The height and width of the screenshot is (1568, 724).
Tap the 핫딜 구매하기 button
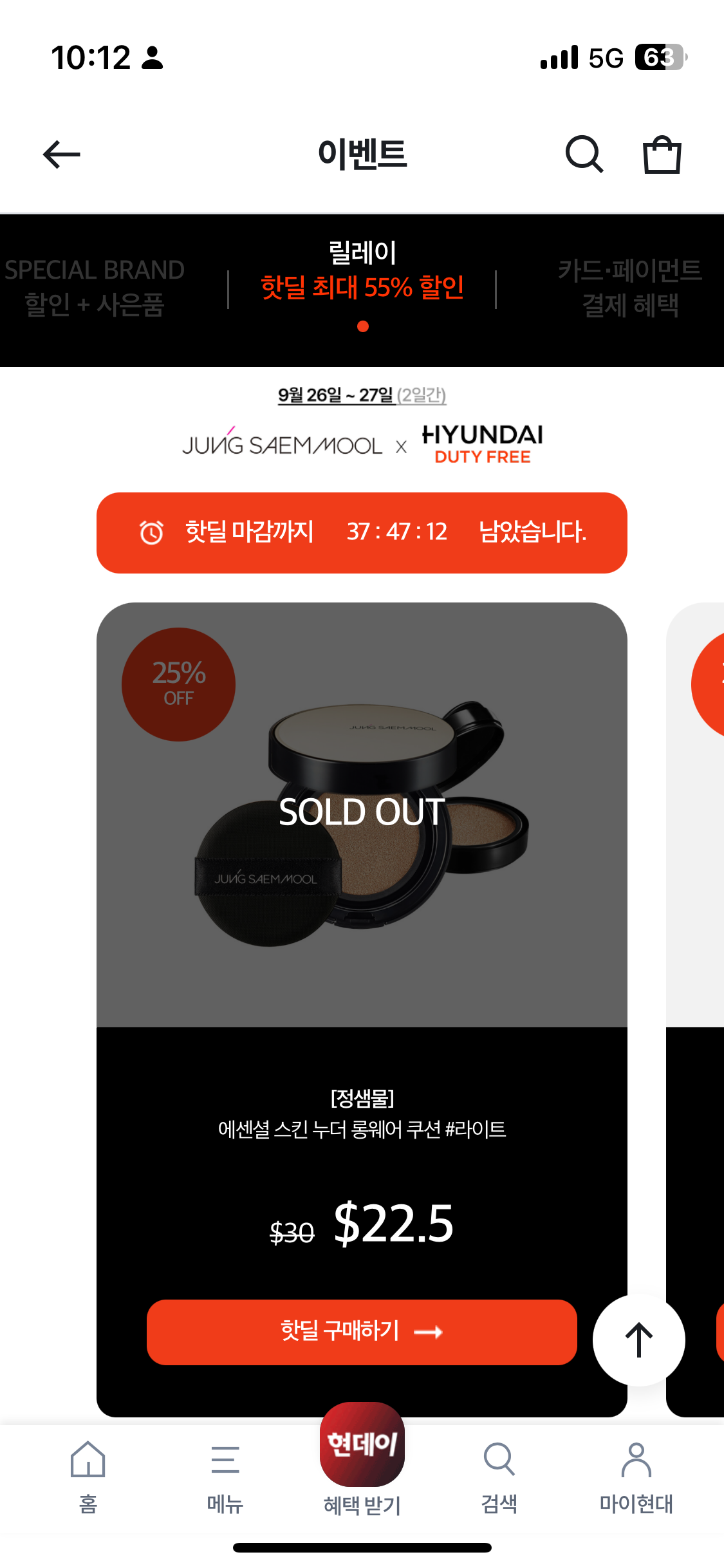(362, 1332)
